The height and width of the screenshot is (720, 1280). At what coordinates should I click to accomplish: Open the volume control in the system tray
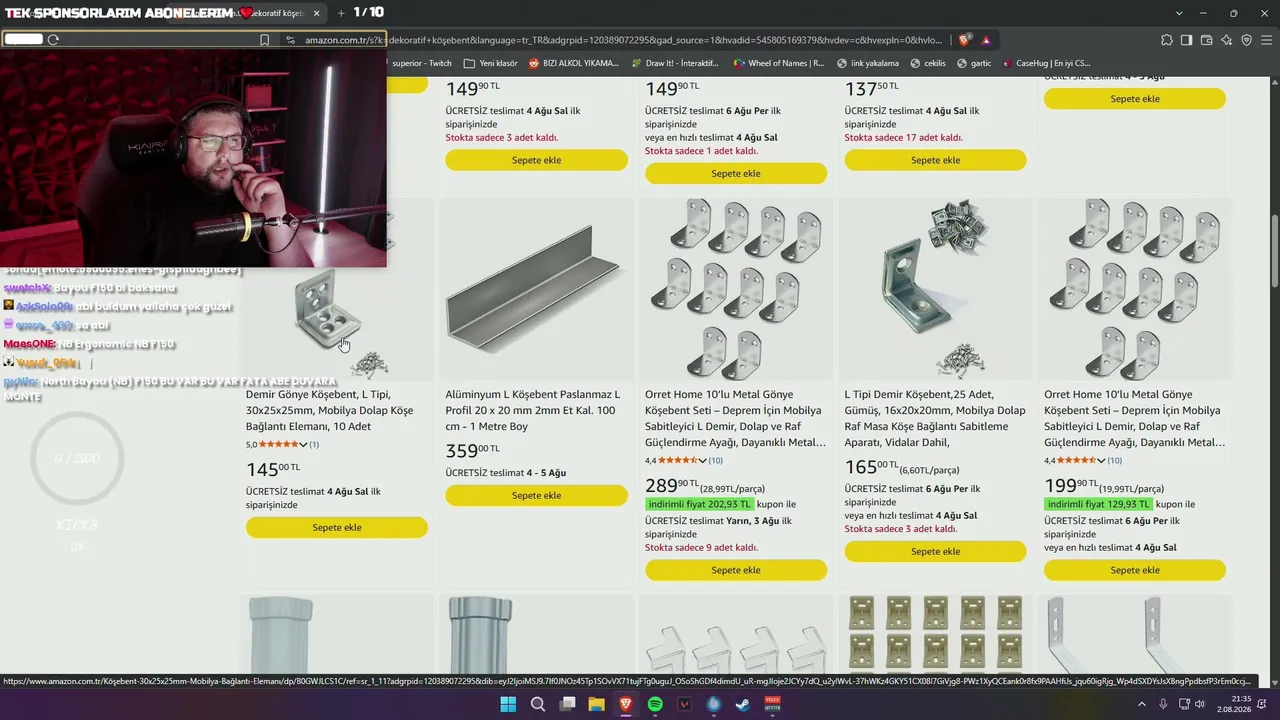(1200, 704)
